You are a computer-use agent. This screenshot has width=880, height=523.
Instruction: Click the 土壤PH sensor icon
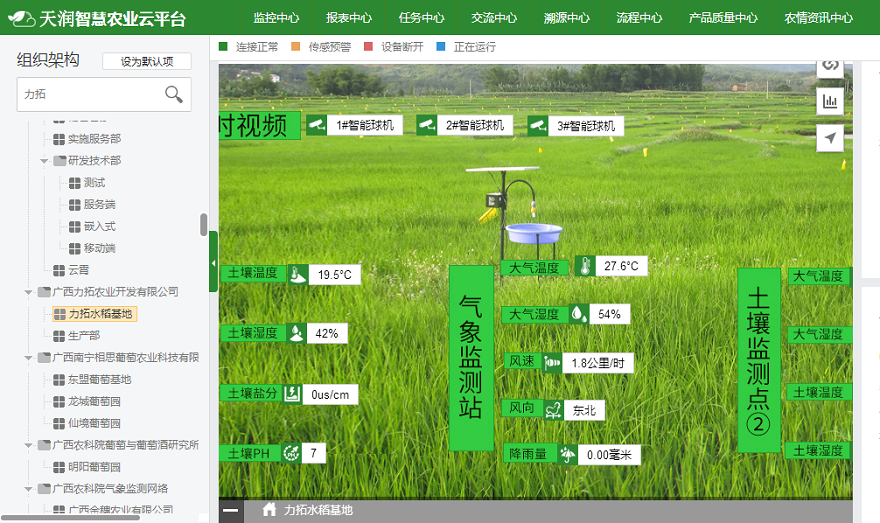(x=291, y=453)
